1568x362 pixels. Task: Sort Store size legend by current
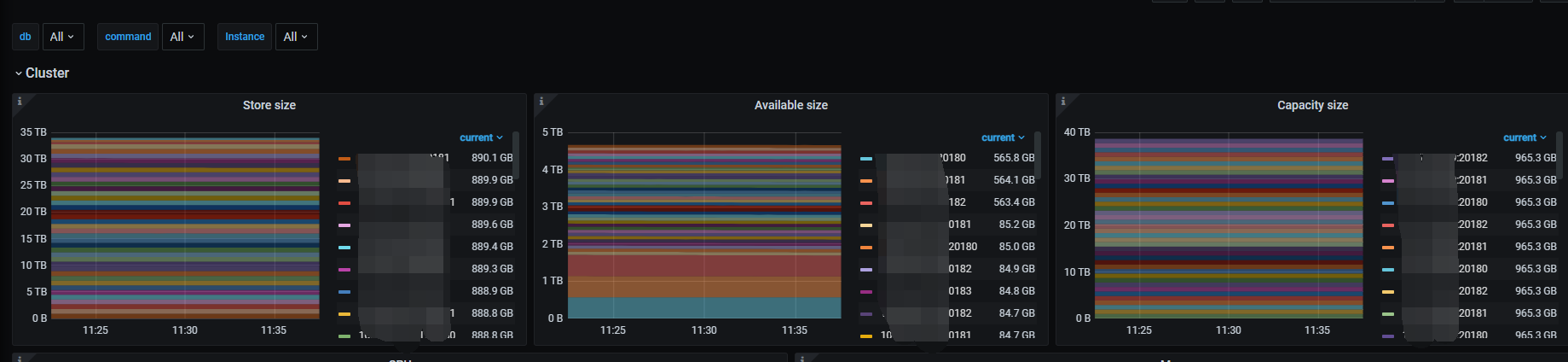coord(481,137)
